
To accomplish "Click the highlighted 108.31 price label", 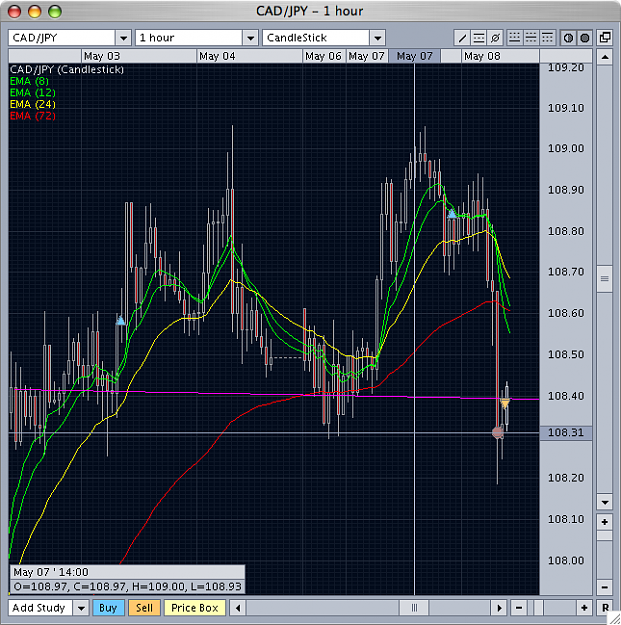I will (x=566, y=432).
